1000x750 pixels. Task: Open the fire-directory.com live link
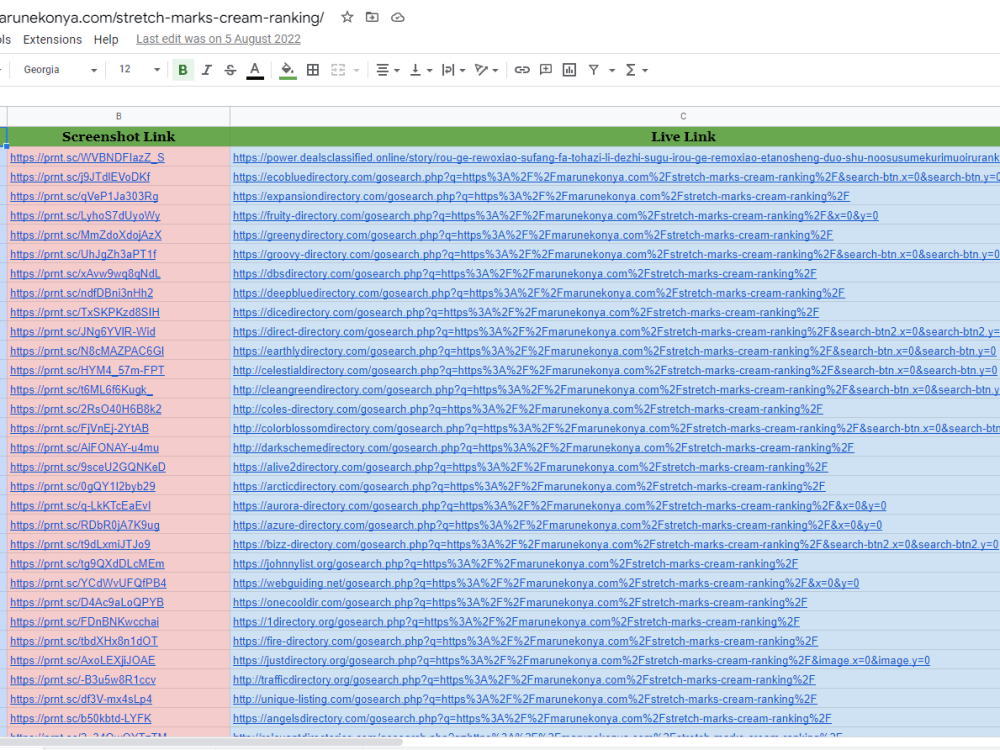pos(526,641)
